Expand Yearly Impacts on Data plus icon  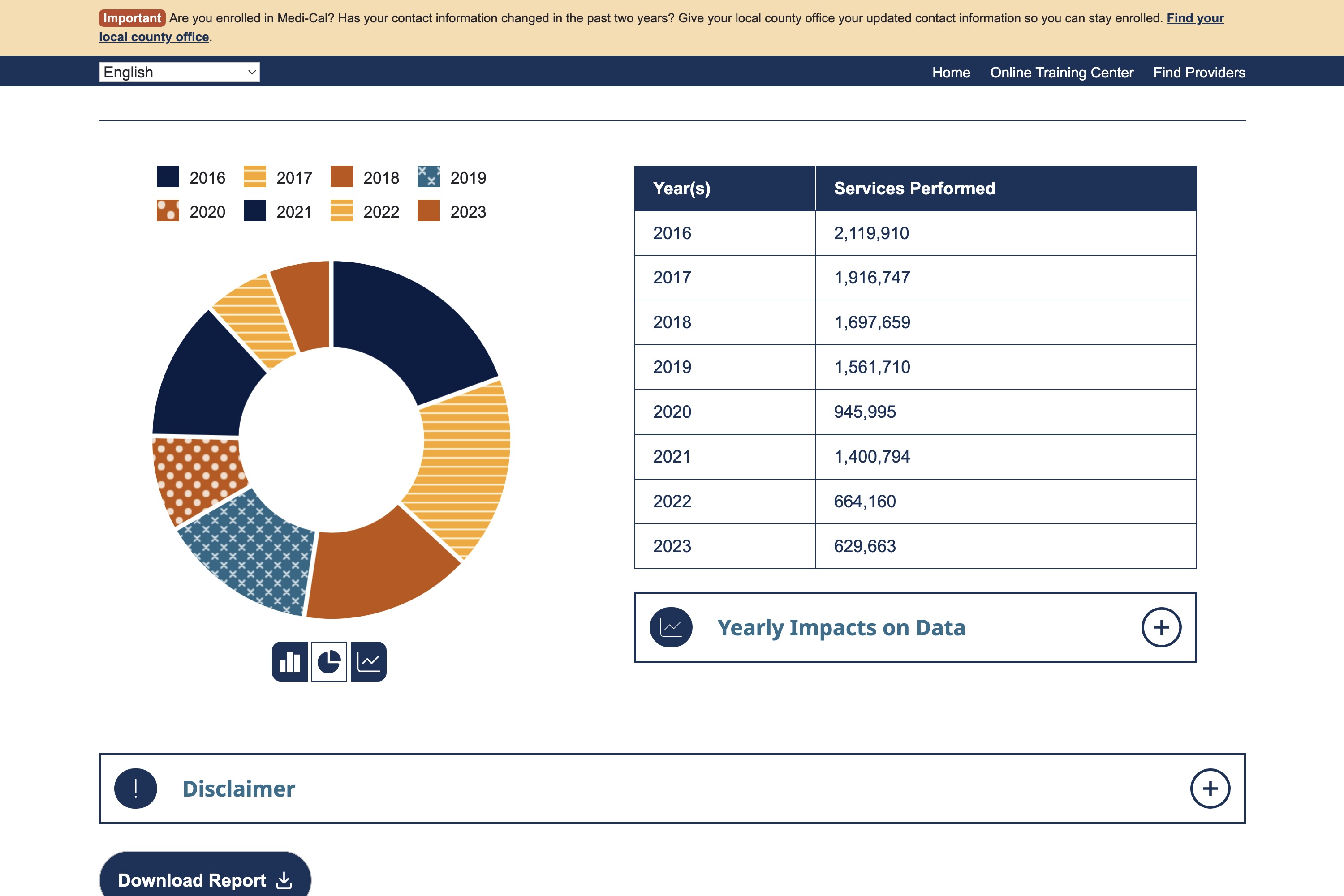tap(1161, 627)
